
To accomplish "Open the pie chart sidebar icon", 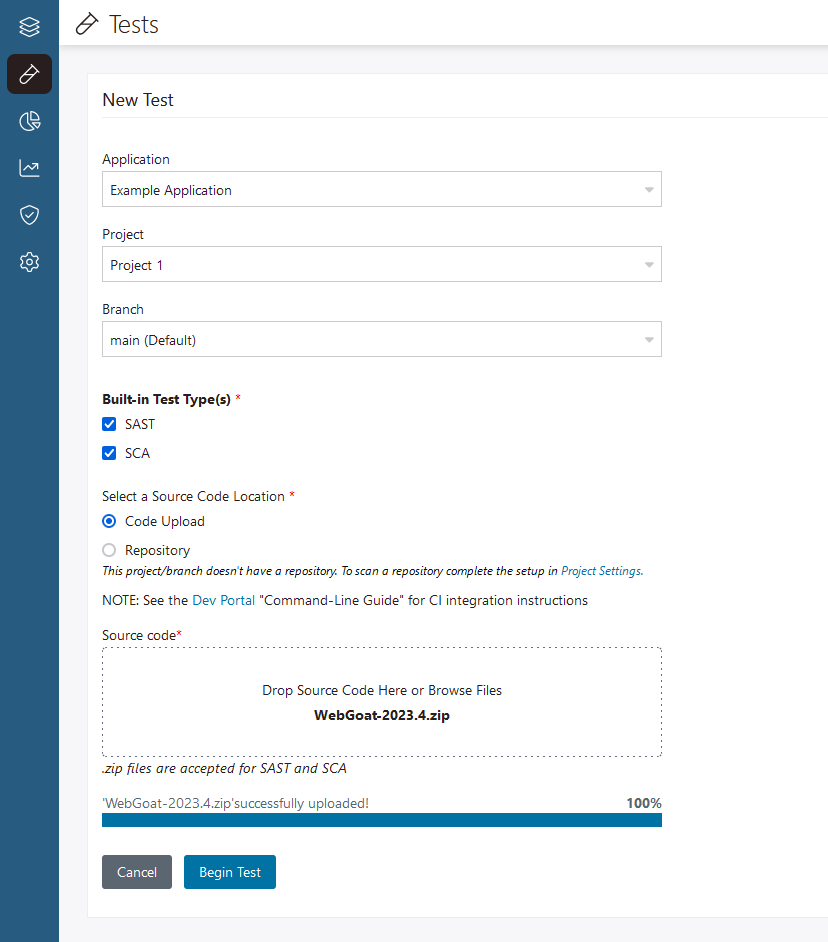I will (29, 122).
